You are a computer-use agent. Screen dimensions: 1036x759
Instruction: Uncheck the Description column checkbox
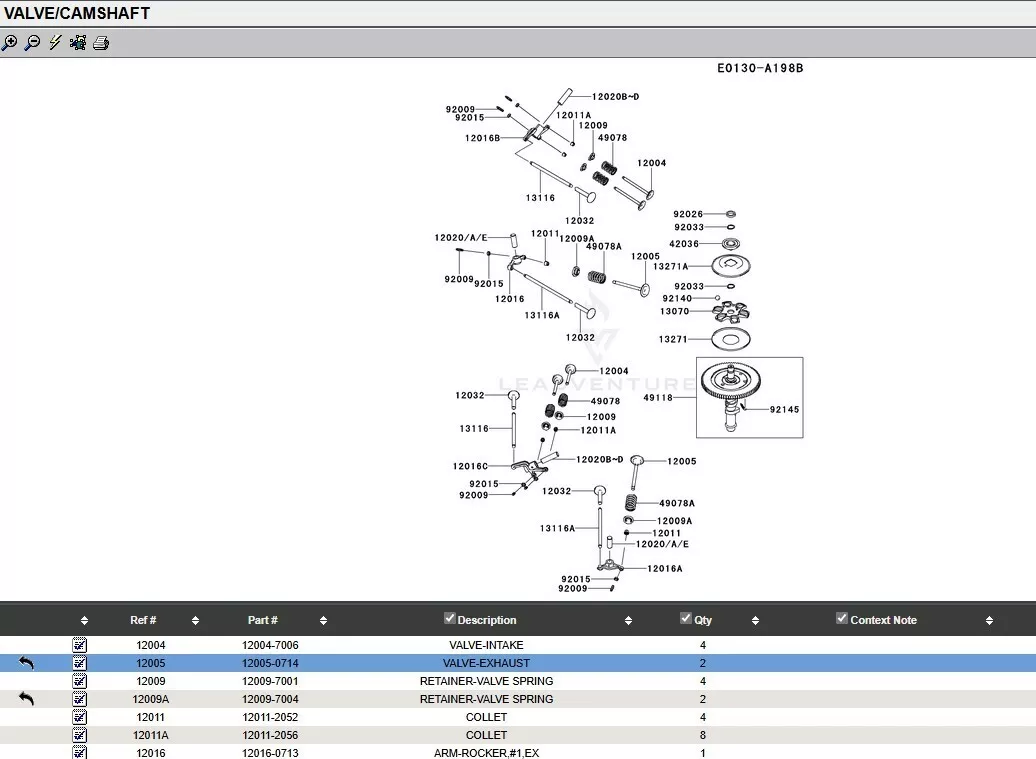coord(450,619)
